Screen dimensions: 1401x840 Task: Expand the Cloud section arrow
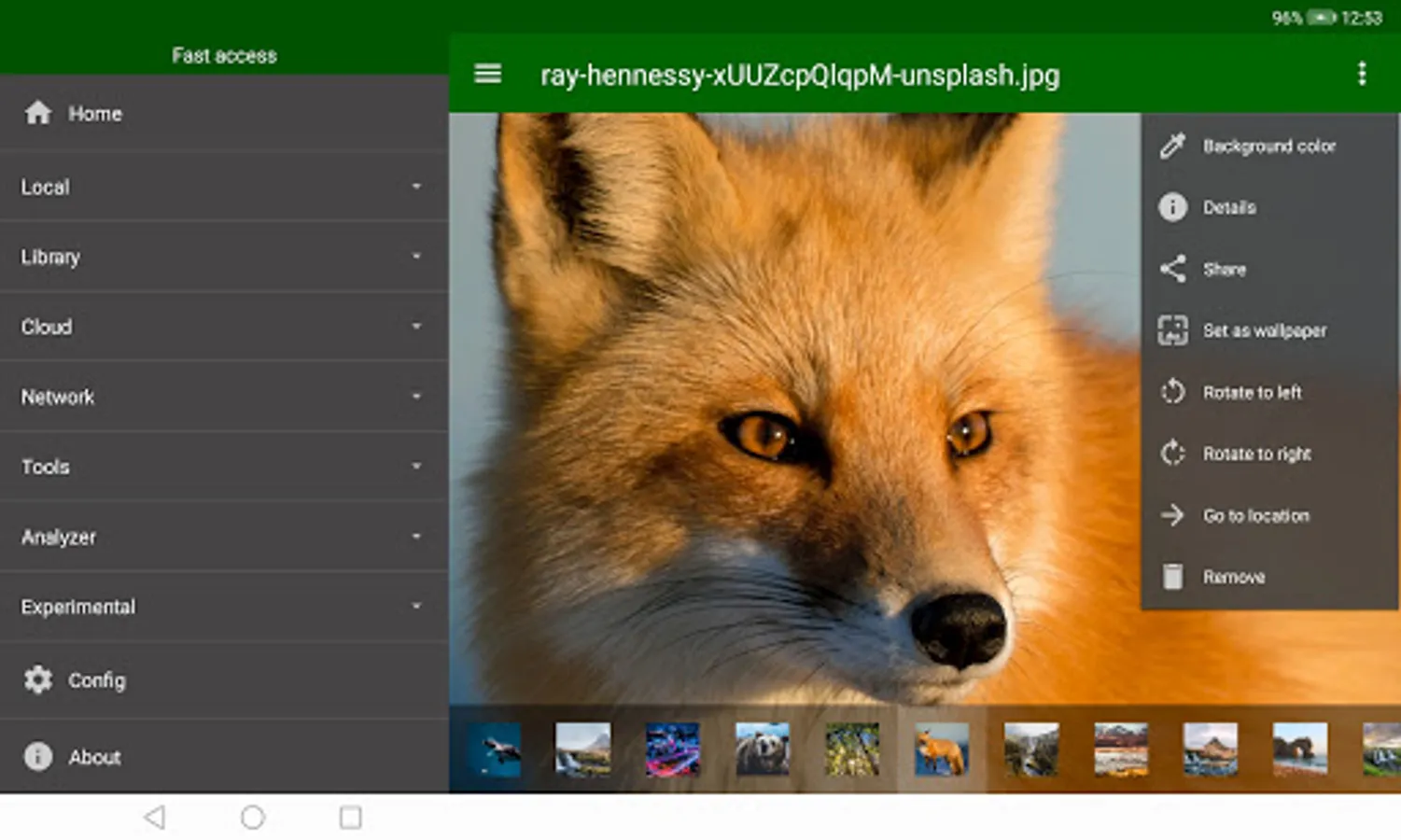point(416,327)
